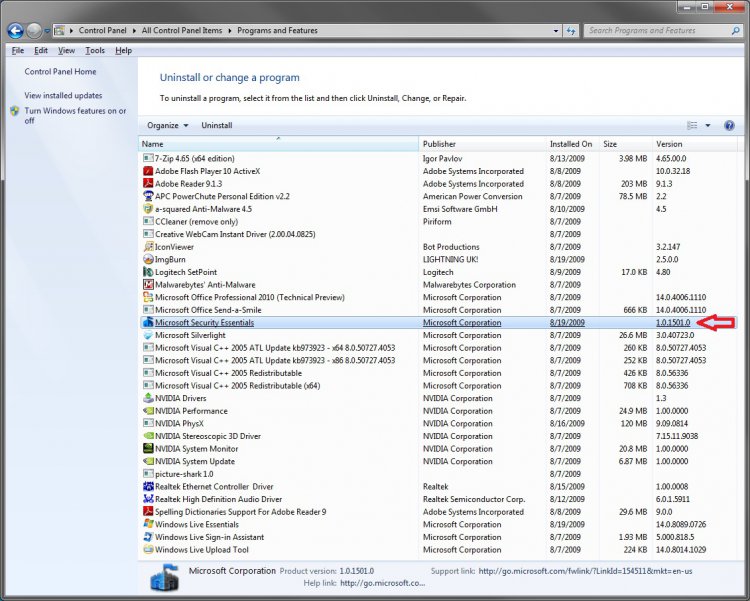Sort by the Name column header
Viewport: 750px width, 601px height.
[278, 144]
